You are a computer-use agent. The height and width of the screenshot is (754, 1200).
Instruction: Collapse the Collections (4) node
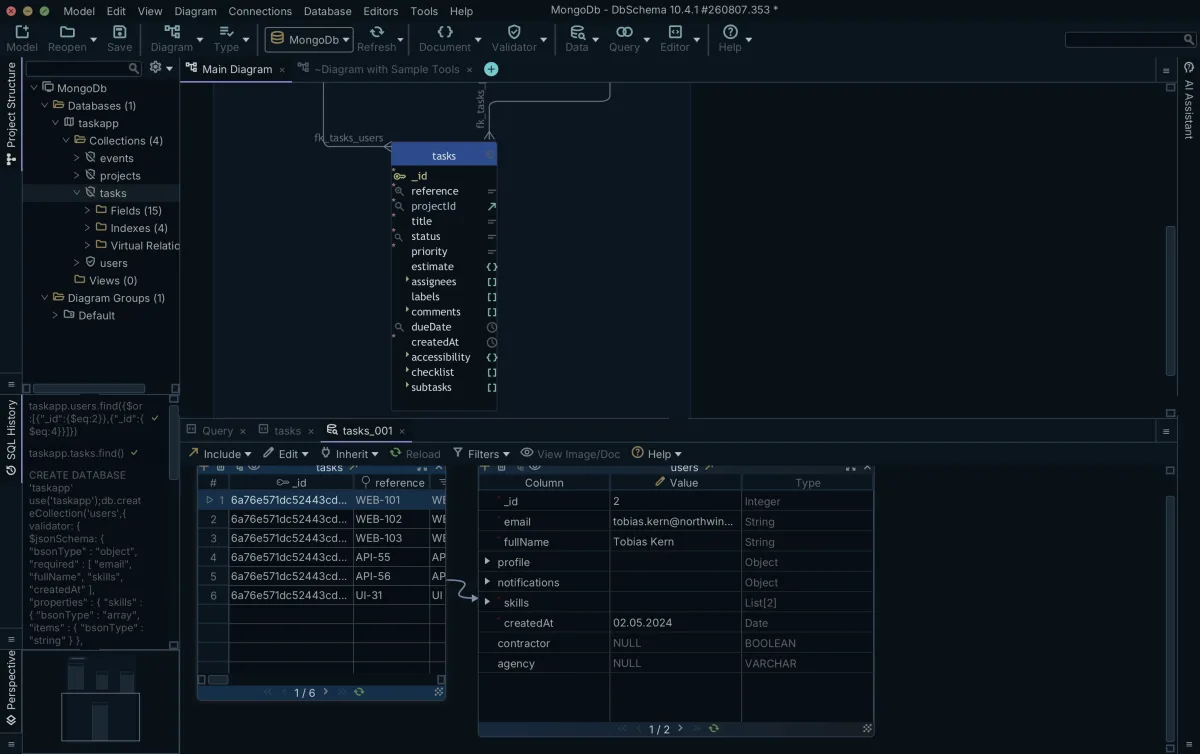tap(66, 140)
